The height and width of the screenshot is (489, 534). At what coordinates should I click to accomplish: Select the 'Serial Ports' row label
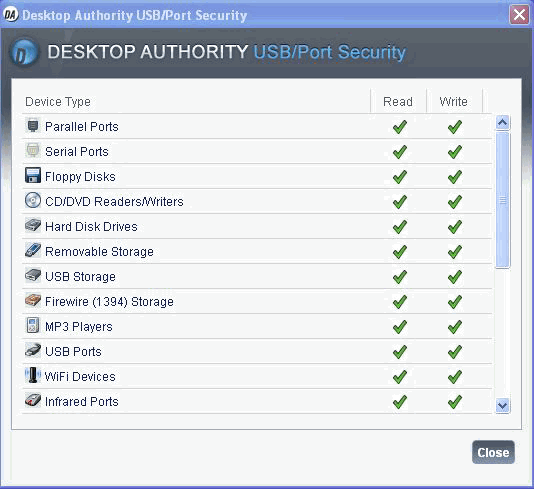pos(77,152)
